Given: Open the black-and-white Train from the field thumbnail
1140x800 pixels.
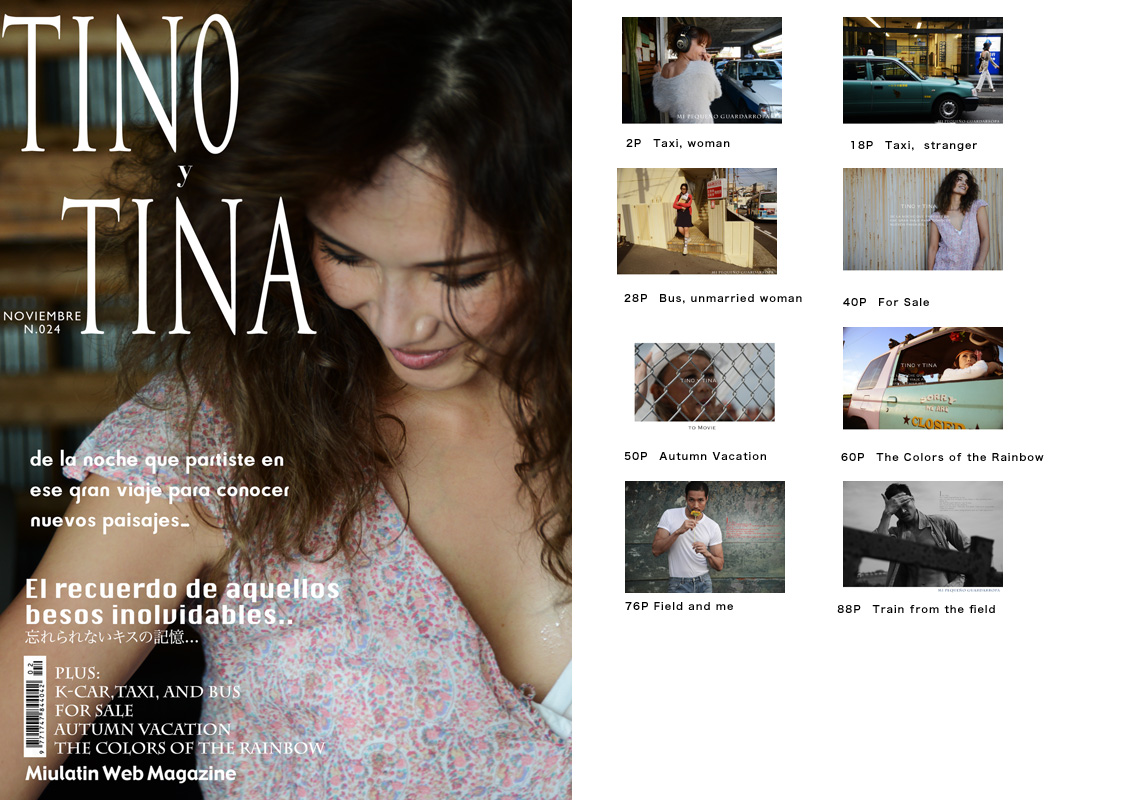Looking at the screenshot, I should click(x=922, y=534).
